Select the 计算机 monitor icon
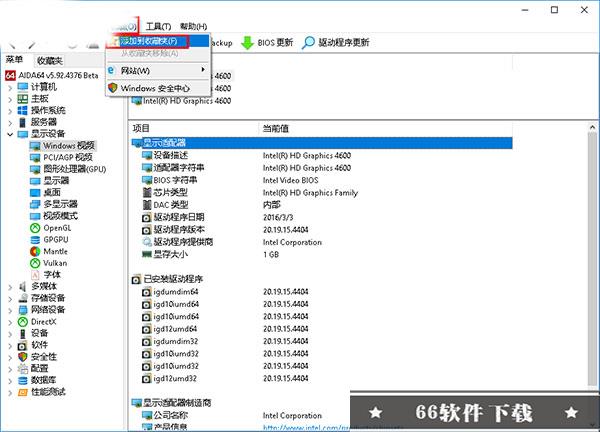This screenshot has height=432, width=600. pyautogui.click(x=23, y=87)
